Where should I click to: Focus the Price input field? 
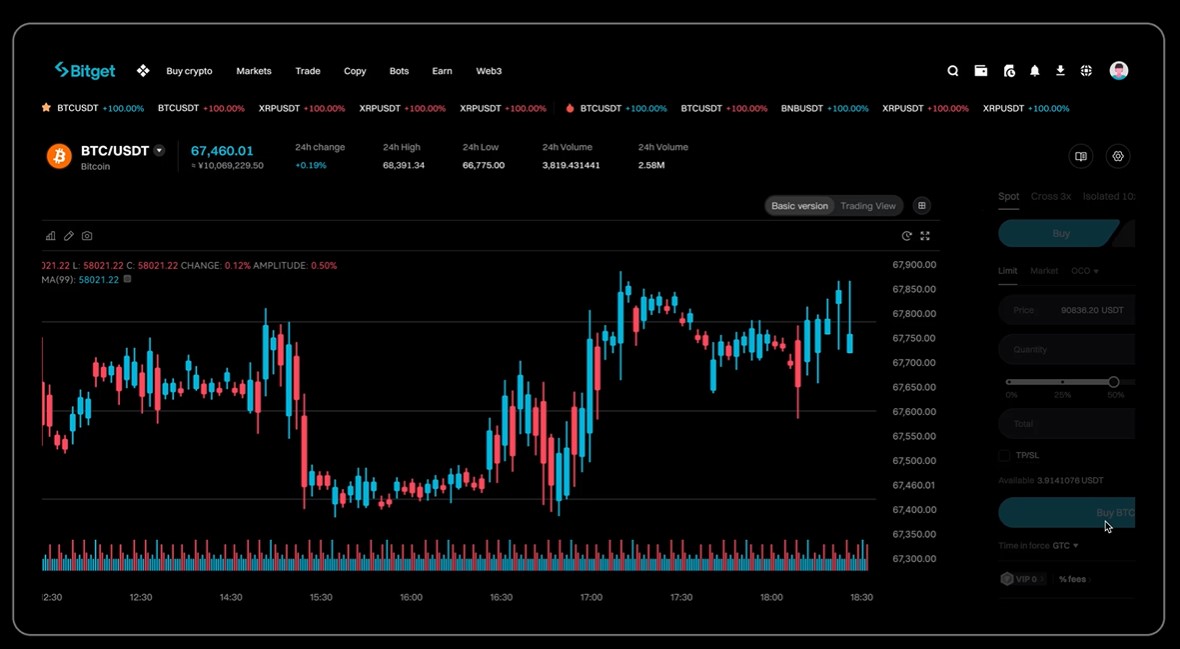1066,310
